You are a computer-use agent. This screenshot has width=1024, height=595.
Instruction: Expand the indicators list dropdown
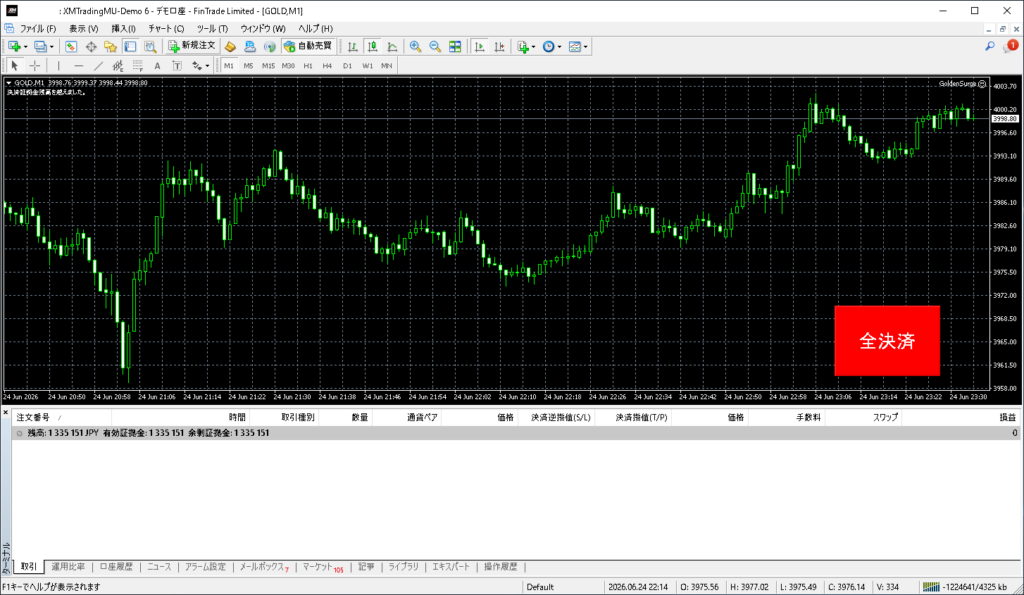coord(534,47)
